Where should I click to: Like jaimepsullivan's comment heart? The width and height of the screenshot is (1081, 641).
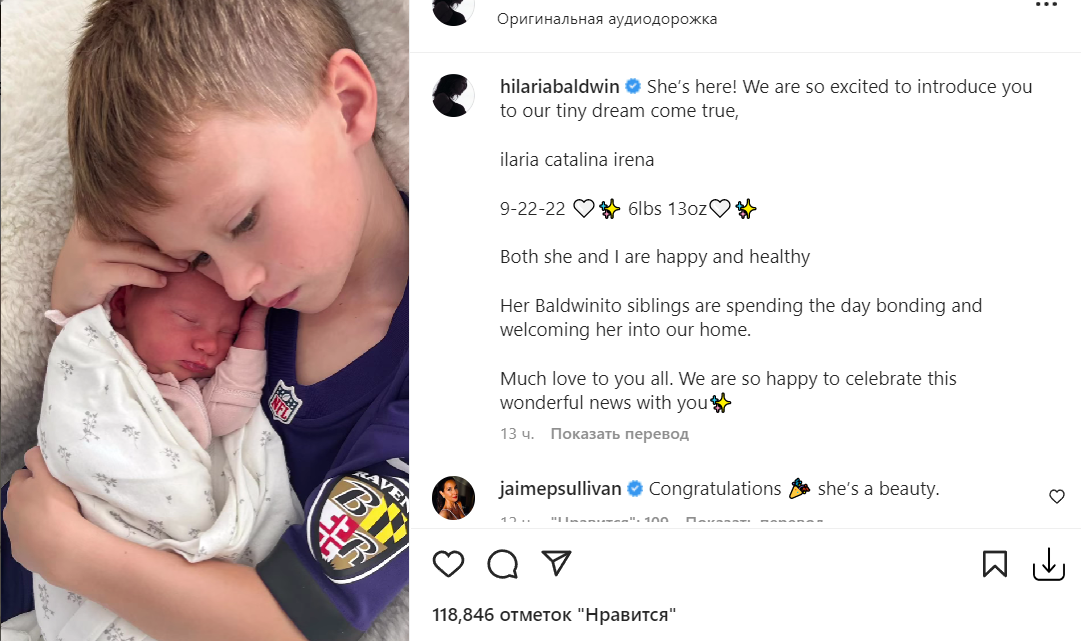(x=1057, y=496)
